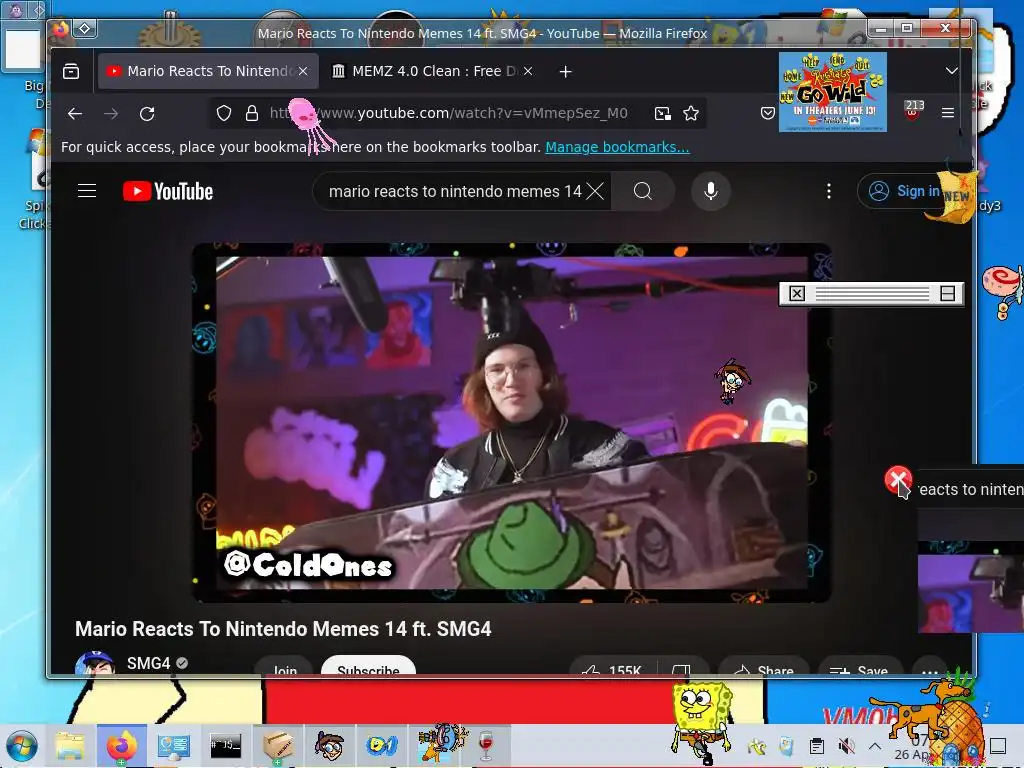
Task: Toggle muted speaker volume tray icon
Action: click(x=846, y=746)
